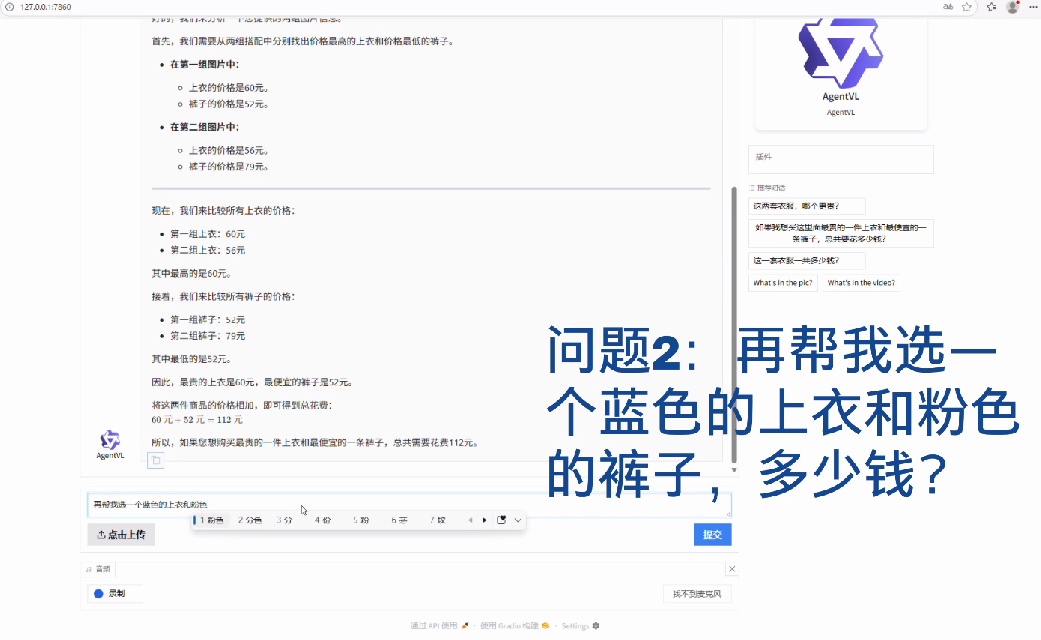Expand the IME candidate list chevron
The width and height of the screenshot is (1041, 640).
coord(517,520)
